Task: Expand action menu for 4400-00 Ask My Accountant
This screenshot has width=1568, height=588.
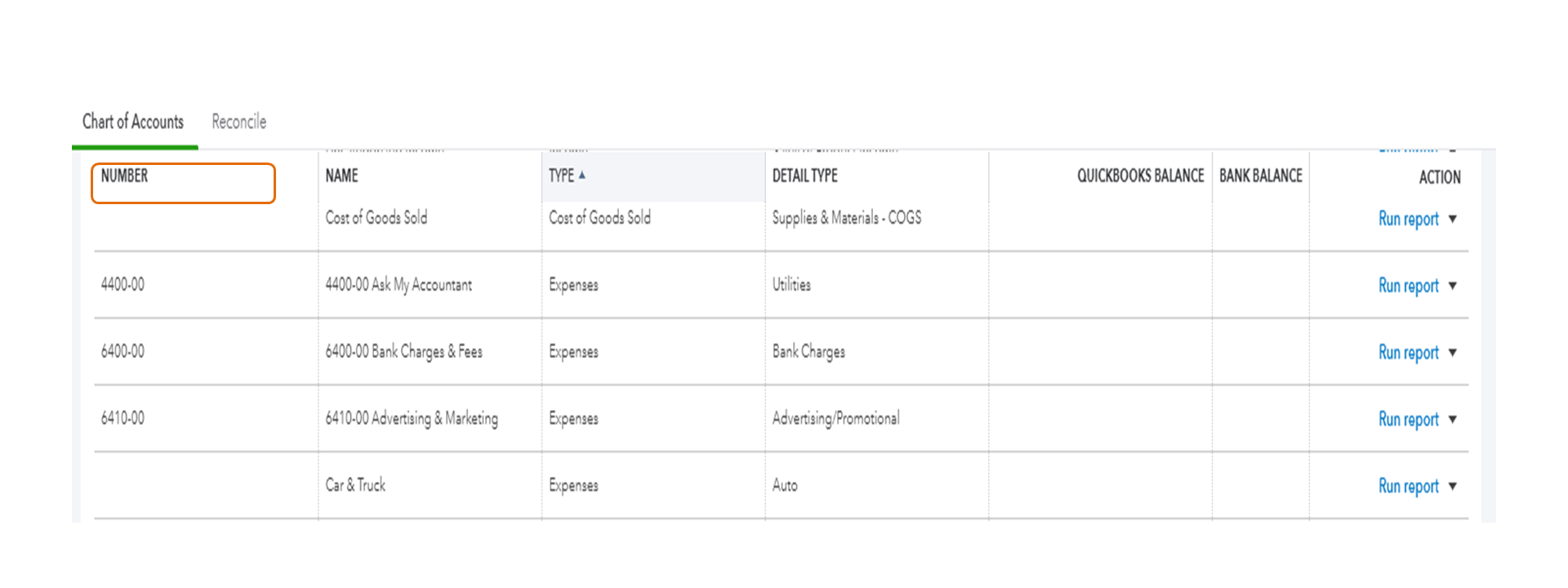Action: coord(1452,286)
